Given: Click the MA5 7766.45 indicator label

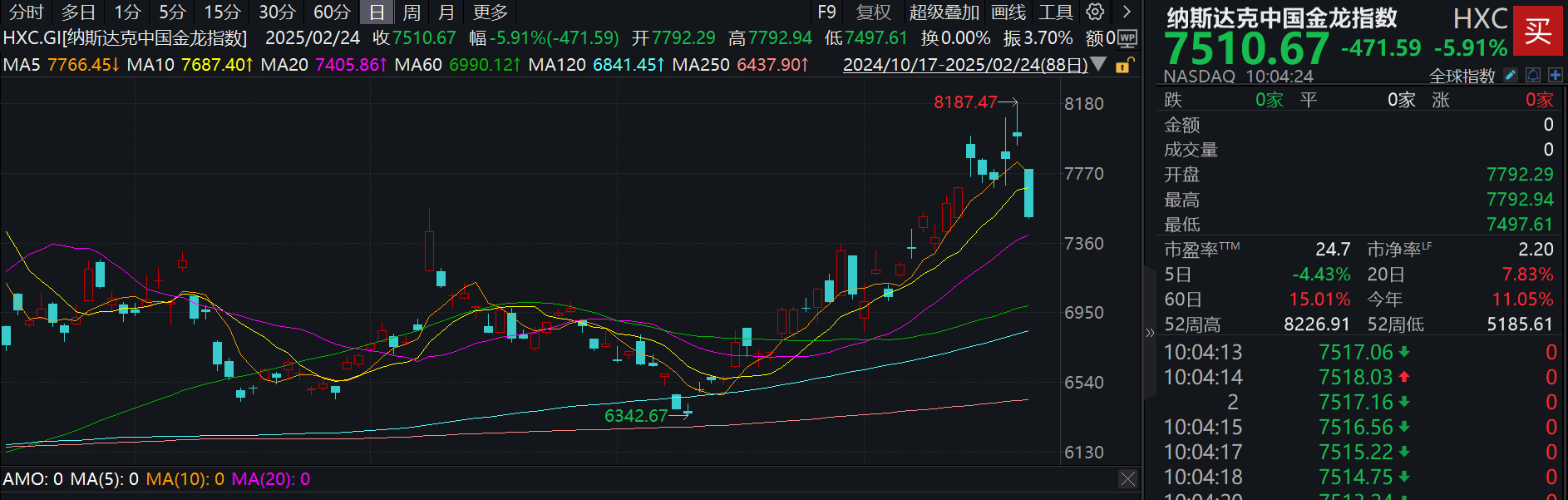Looking at the screenshot, I should (62, 64).
